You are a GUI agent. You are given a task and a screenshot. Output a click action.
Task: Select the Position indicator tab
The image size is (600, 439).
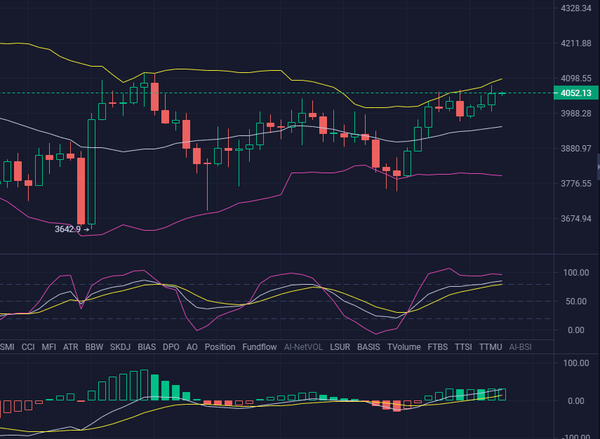point(220,347)
